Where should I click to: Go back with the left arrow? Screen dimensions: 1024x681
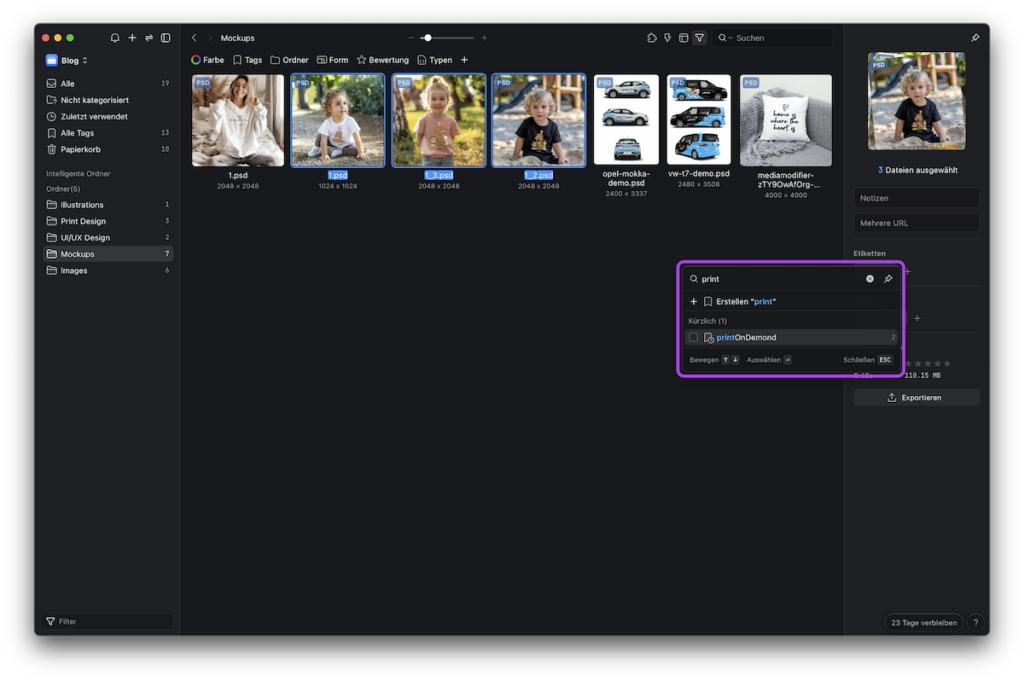click(x=194, y=38)
